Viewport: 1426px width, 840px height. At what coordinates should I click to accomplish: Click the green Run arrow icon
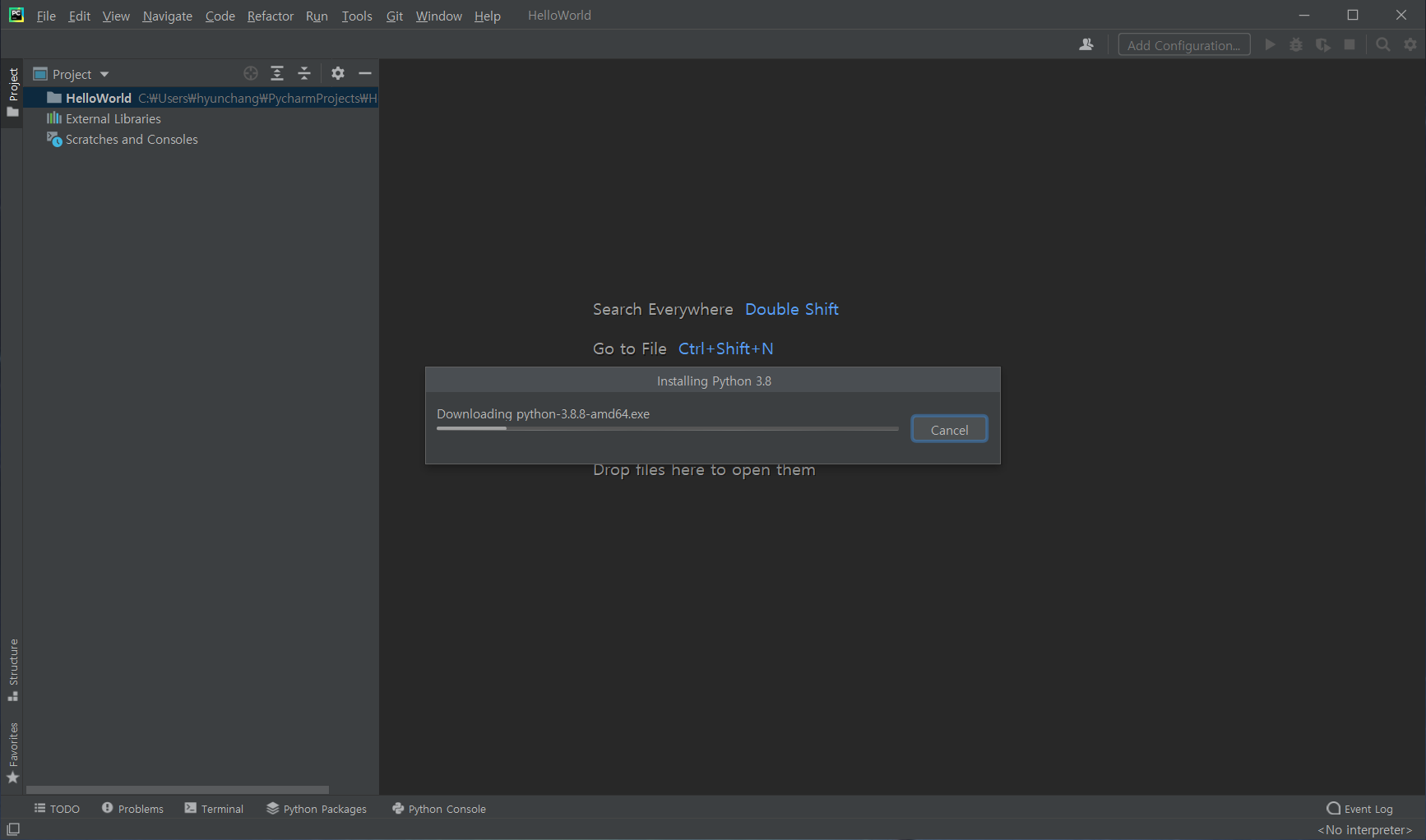tap(1270, 44)
